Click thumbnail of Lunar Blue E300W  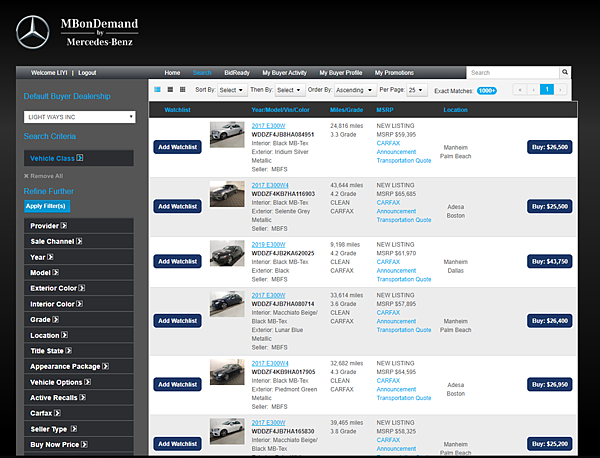[x=227, y=304]
